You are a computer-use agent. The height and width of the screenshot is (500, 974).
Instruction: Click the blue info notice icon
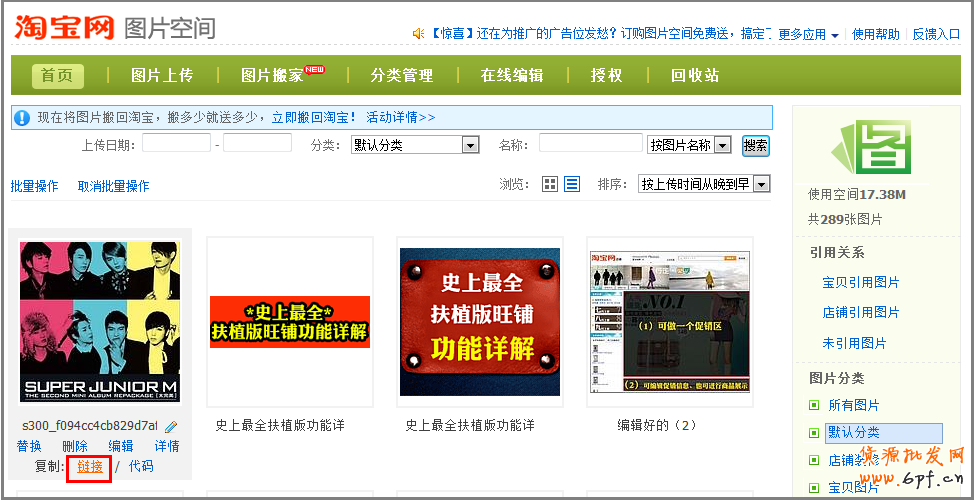(x=22, y=118)
